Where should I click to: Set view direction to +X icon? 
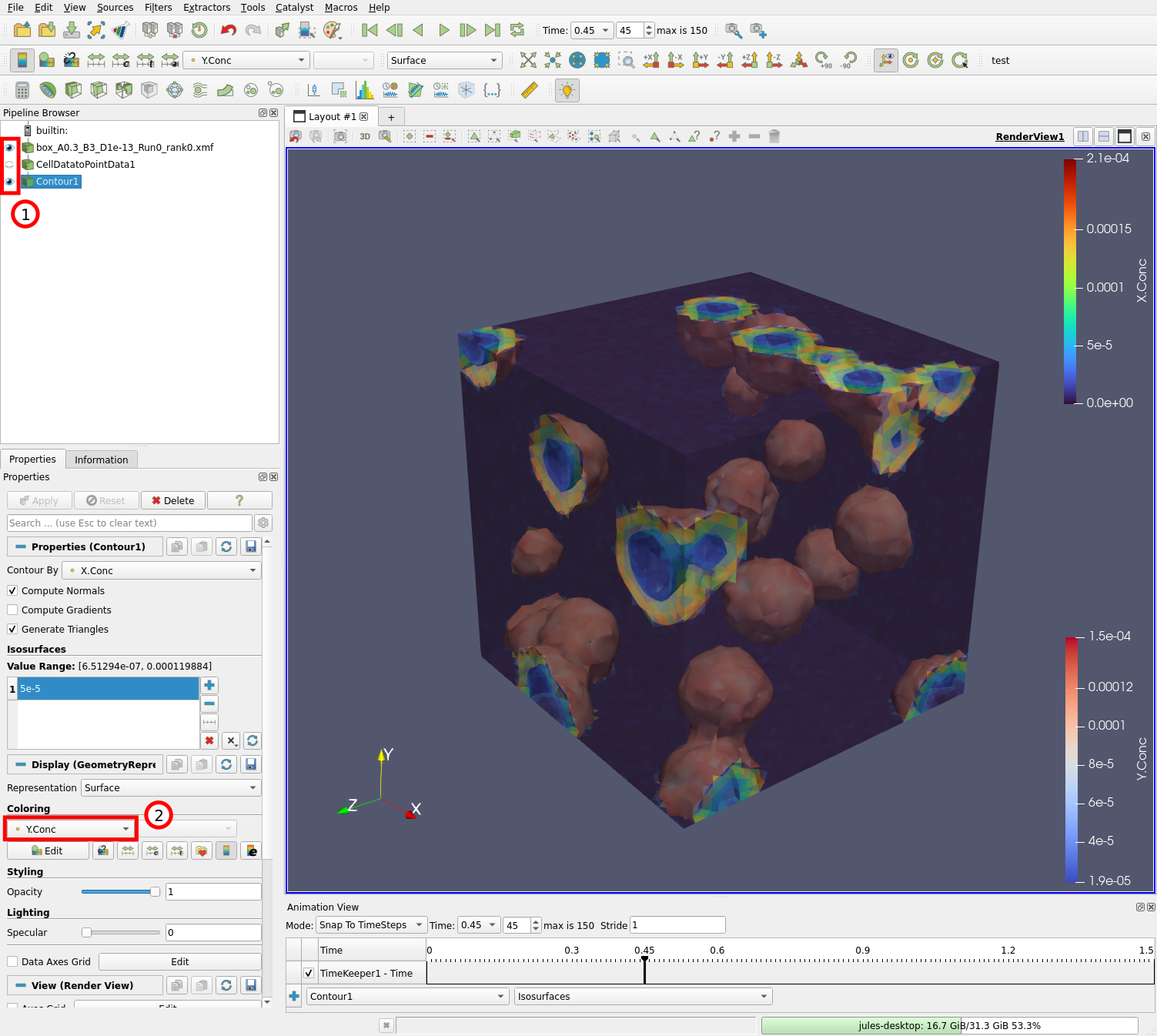tap(651, 60)
